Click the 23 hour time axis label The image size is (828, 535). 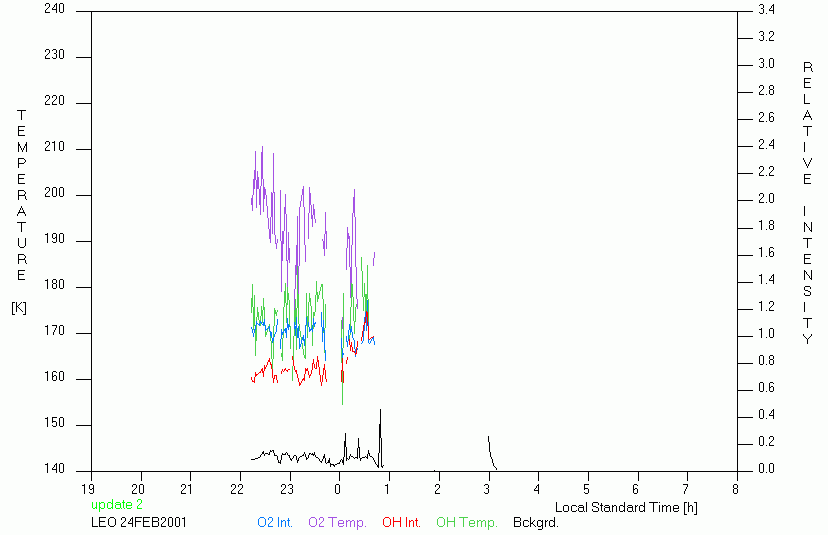click(287, 489)
